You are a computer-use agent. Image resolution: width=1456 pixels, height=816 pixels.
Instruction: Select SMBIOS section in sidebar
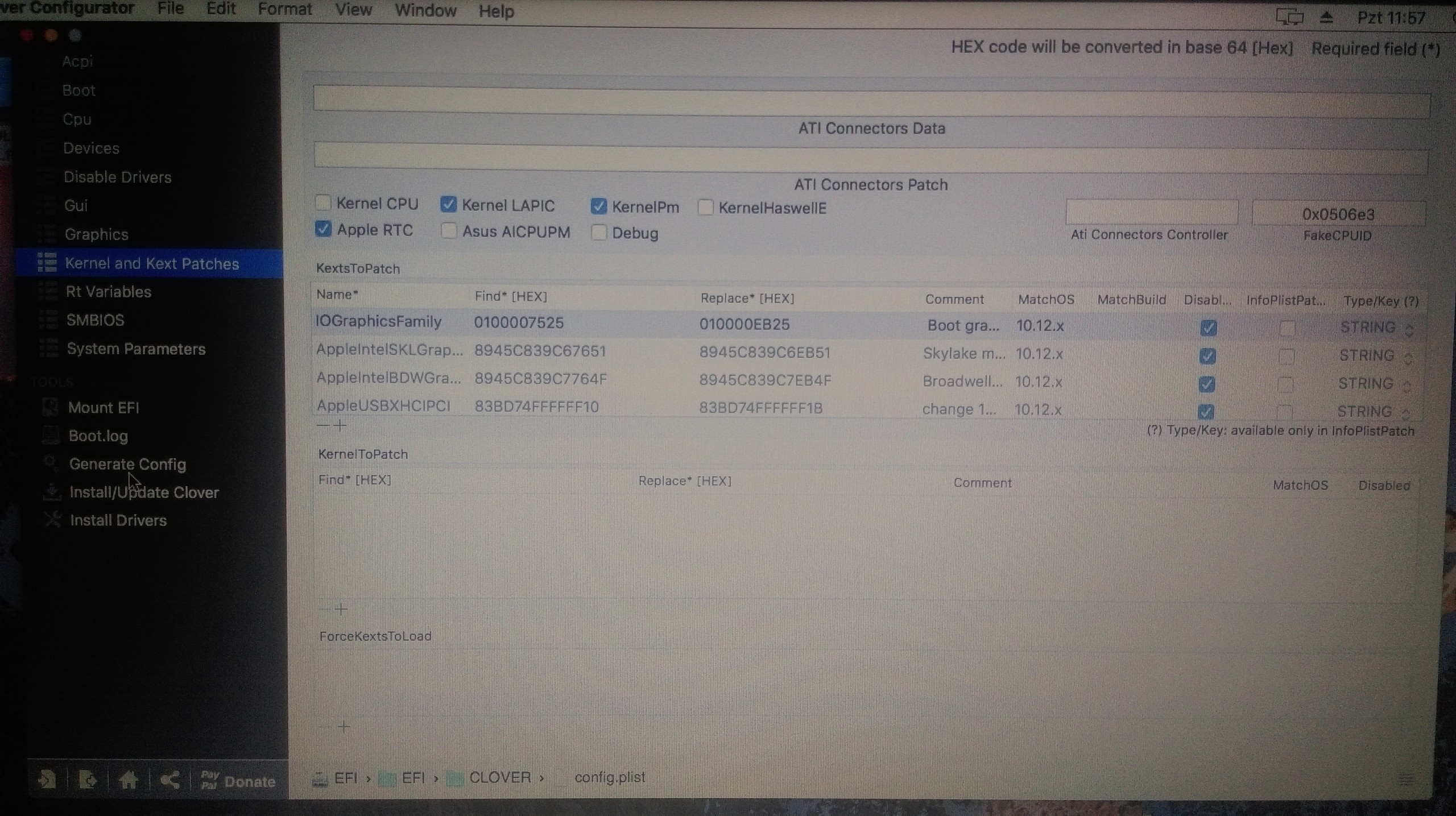(x=95, y=320)
